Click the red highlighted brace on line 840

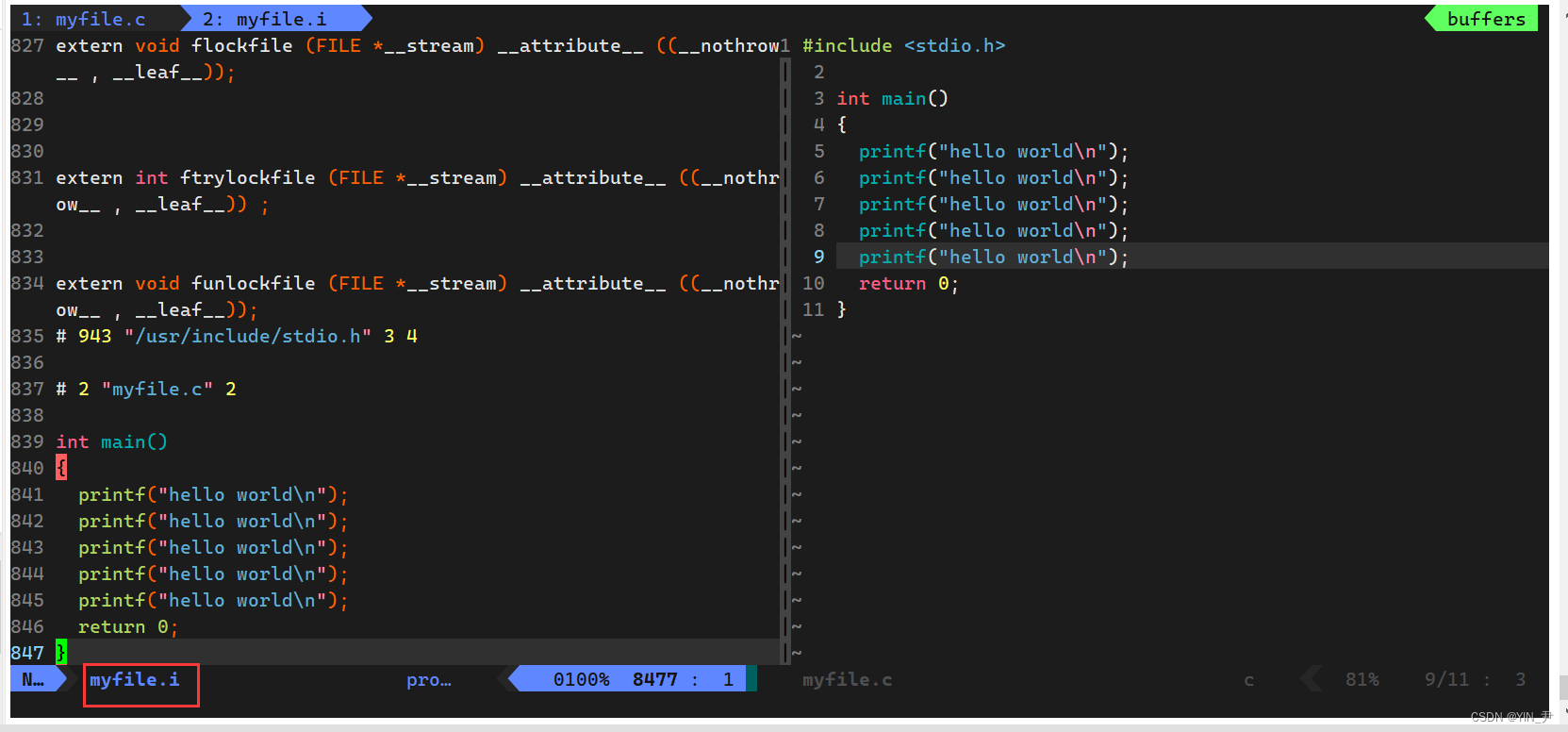pyautogui.click(x=61, y=468)
